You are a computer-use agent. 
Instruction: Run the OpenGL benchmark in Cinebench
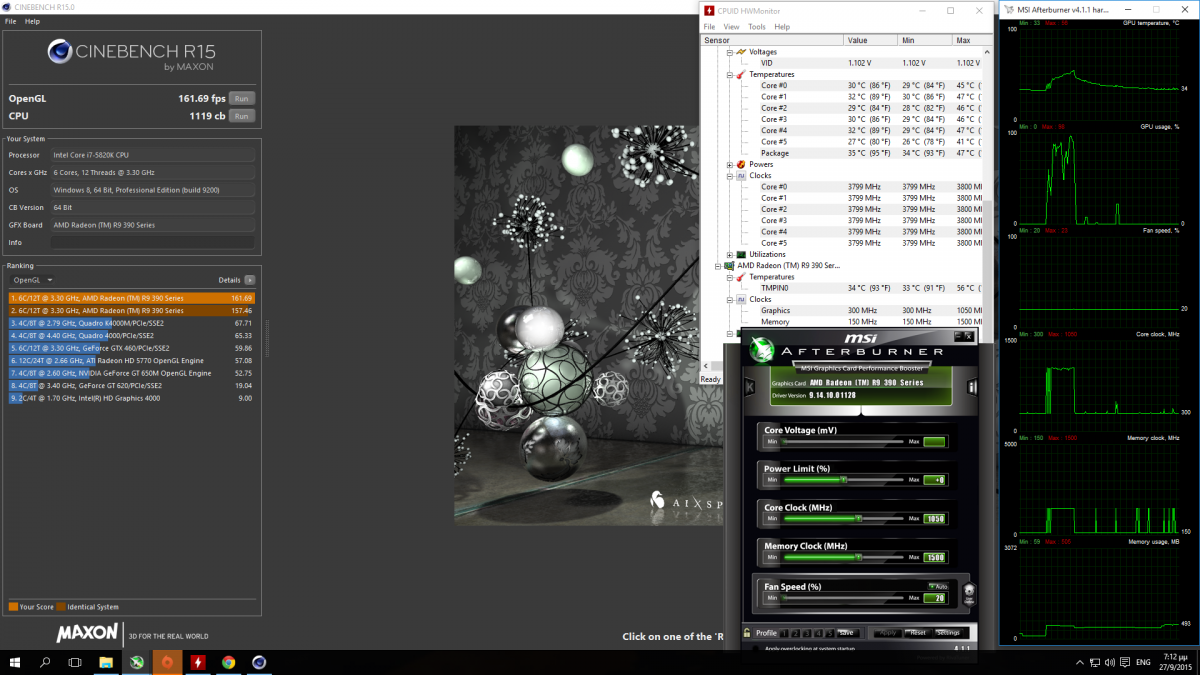[240, 98]
